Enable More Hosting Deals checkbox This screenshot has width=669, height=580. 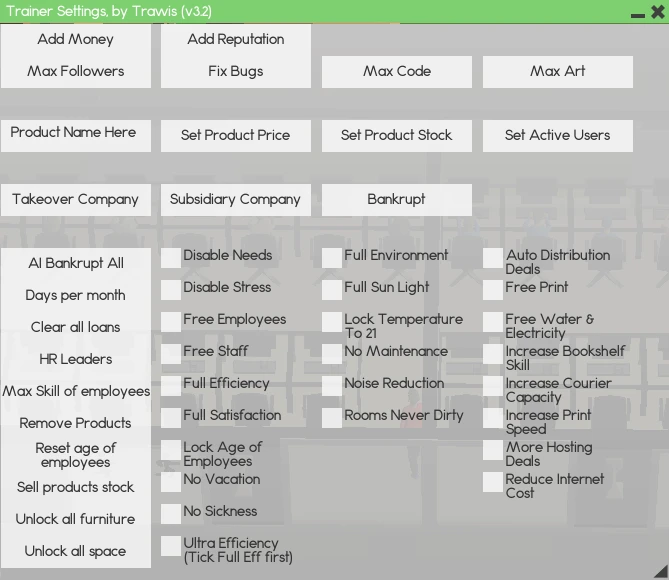point(493,450)
